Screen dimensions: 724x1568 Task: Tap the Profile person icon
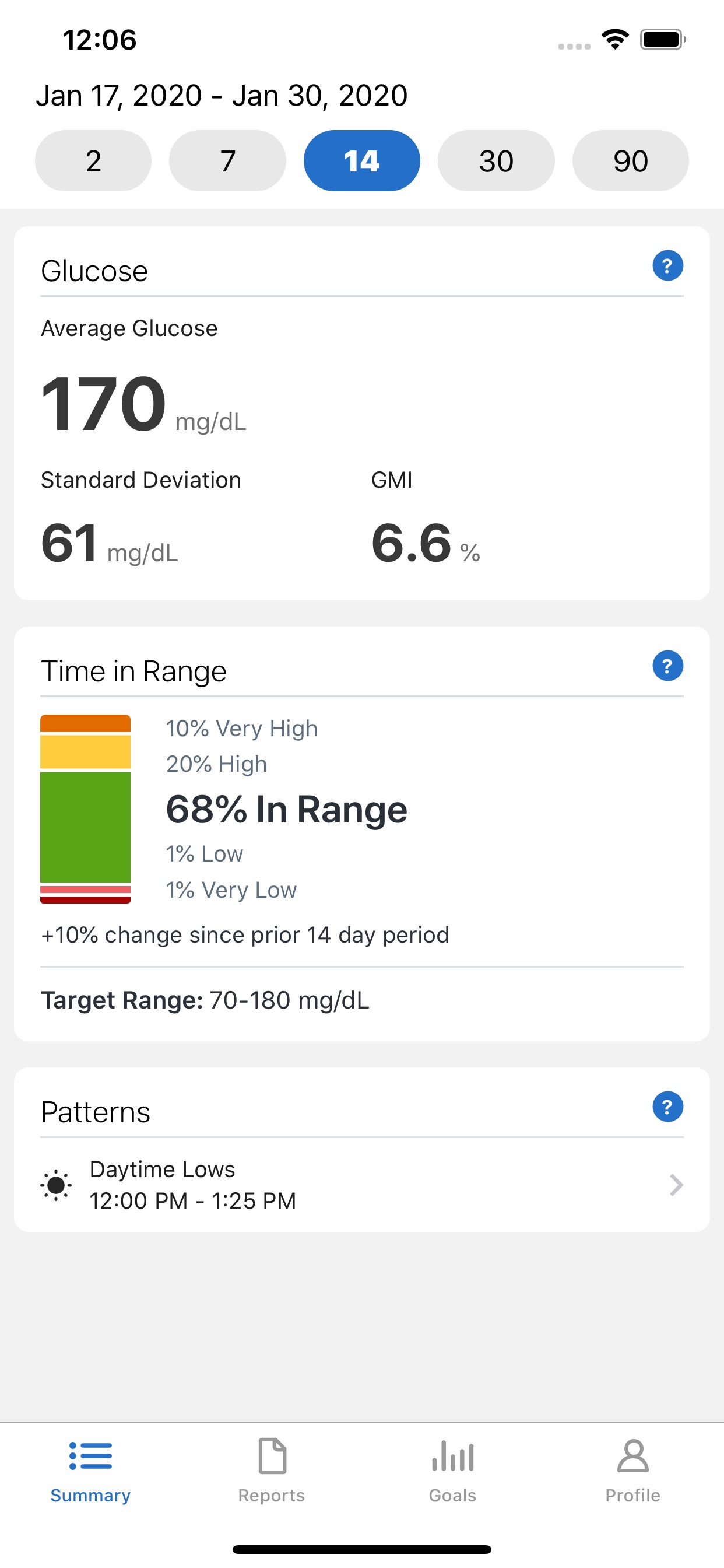coord(632,1455)
